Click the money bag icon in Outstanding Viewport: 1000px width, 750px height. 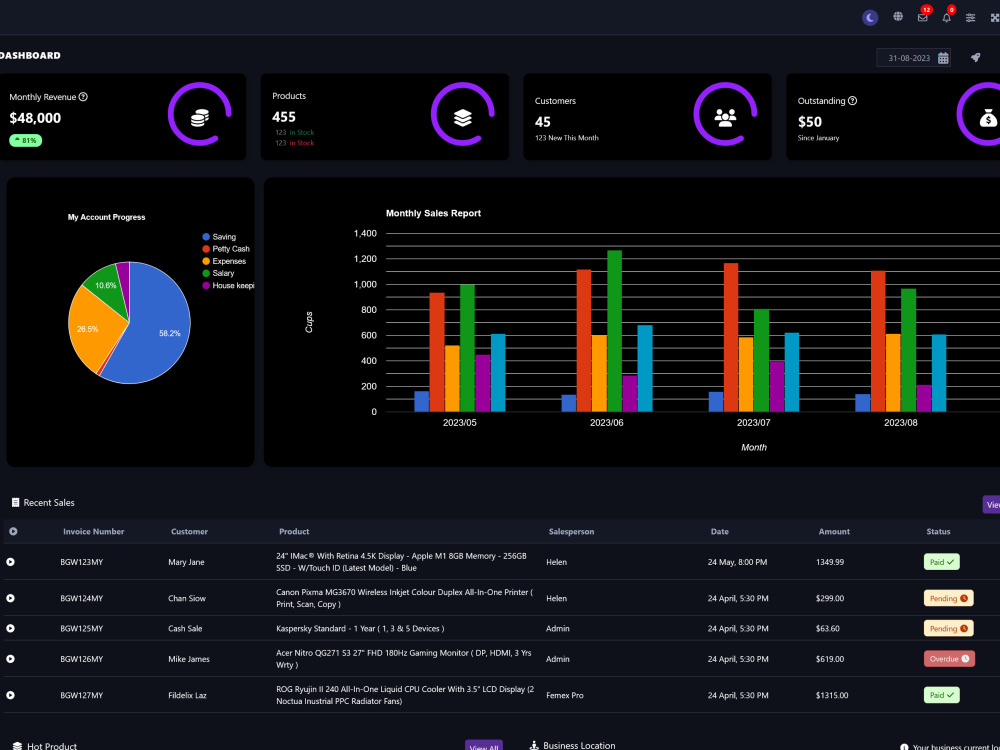[x=988, y=118]
